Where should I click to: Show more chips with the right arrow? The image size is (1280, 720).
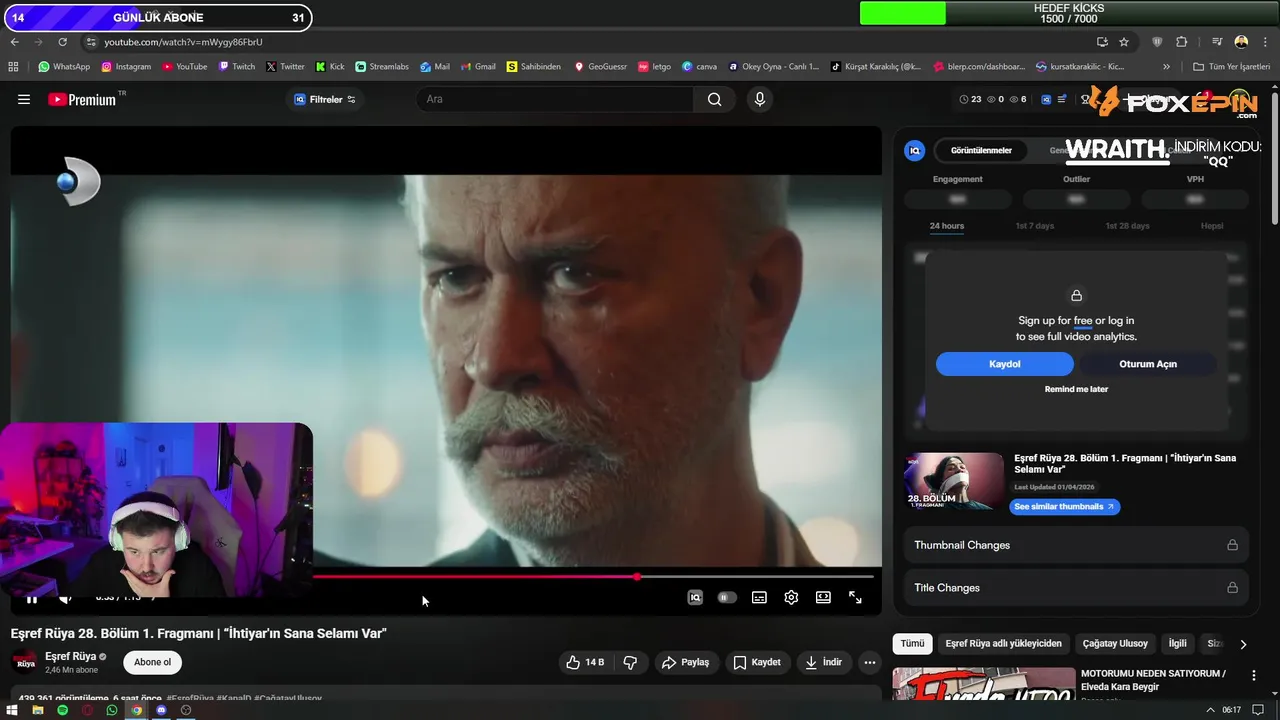click(x=1243, y=644)
